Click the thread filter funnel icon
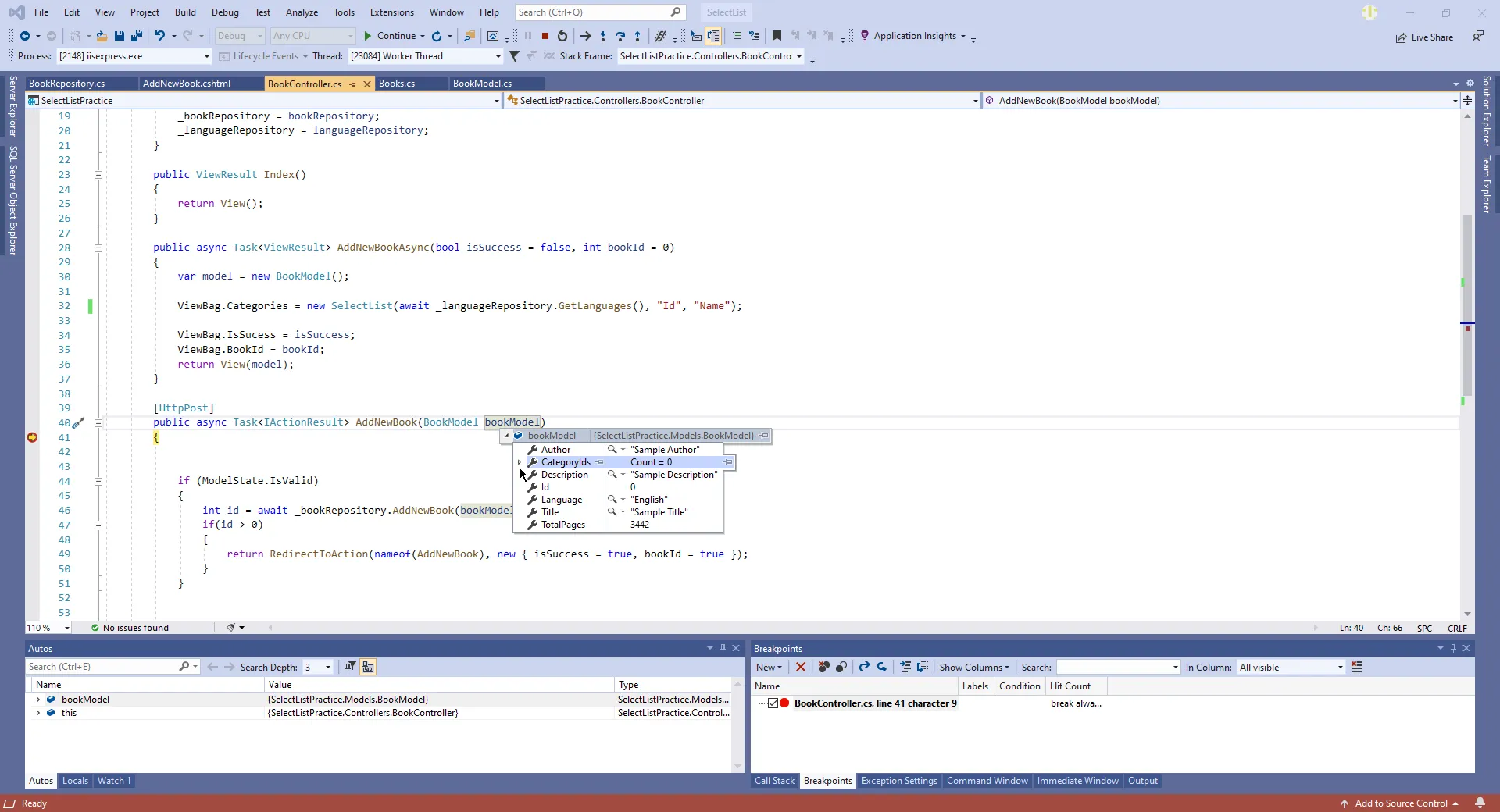Viewport: 1500px width, 812px height. point(514,56)
